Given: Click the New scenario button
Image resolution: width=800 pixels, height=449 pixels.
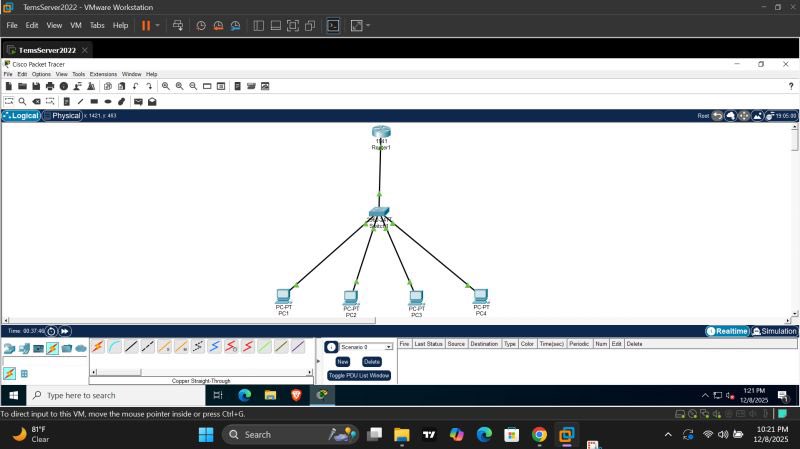Looking at the screenshot, I should coord(342,362).
